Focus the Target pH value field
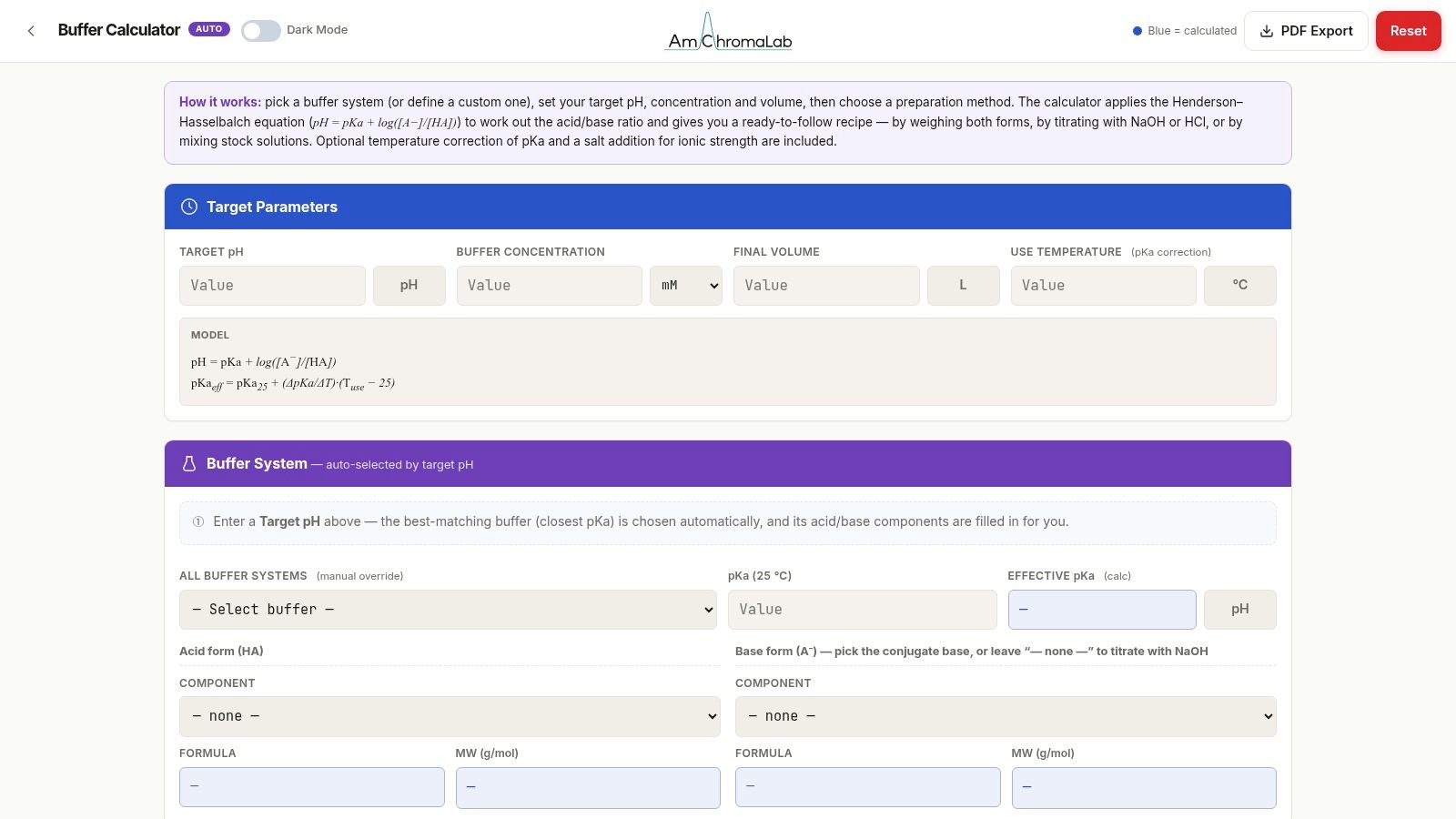 [x=272, y=286]
